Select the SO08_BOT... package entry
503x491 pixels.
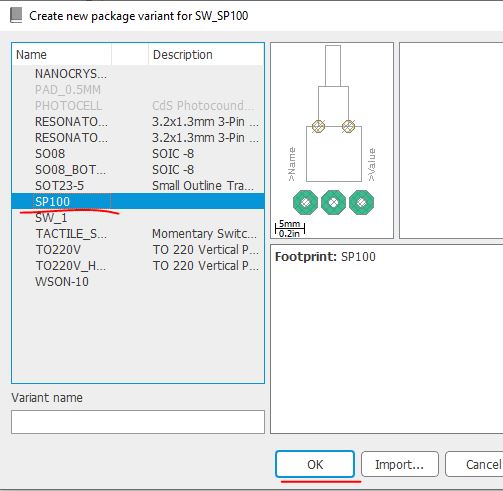tap(138, 170)
